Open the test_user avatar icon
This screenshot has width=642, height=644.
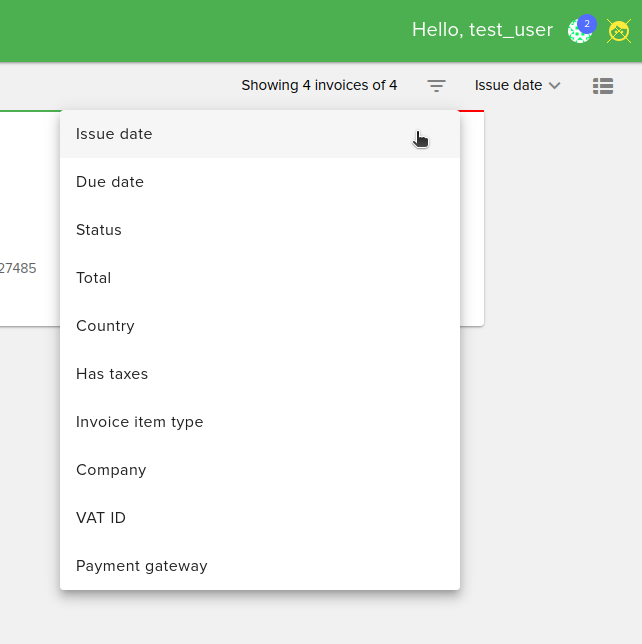[578, 32]
